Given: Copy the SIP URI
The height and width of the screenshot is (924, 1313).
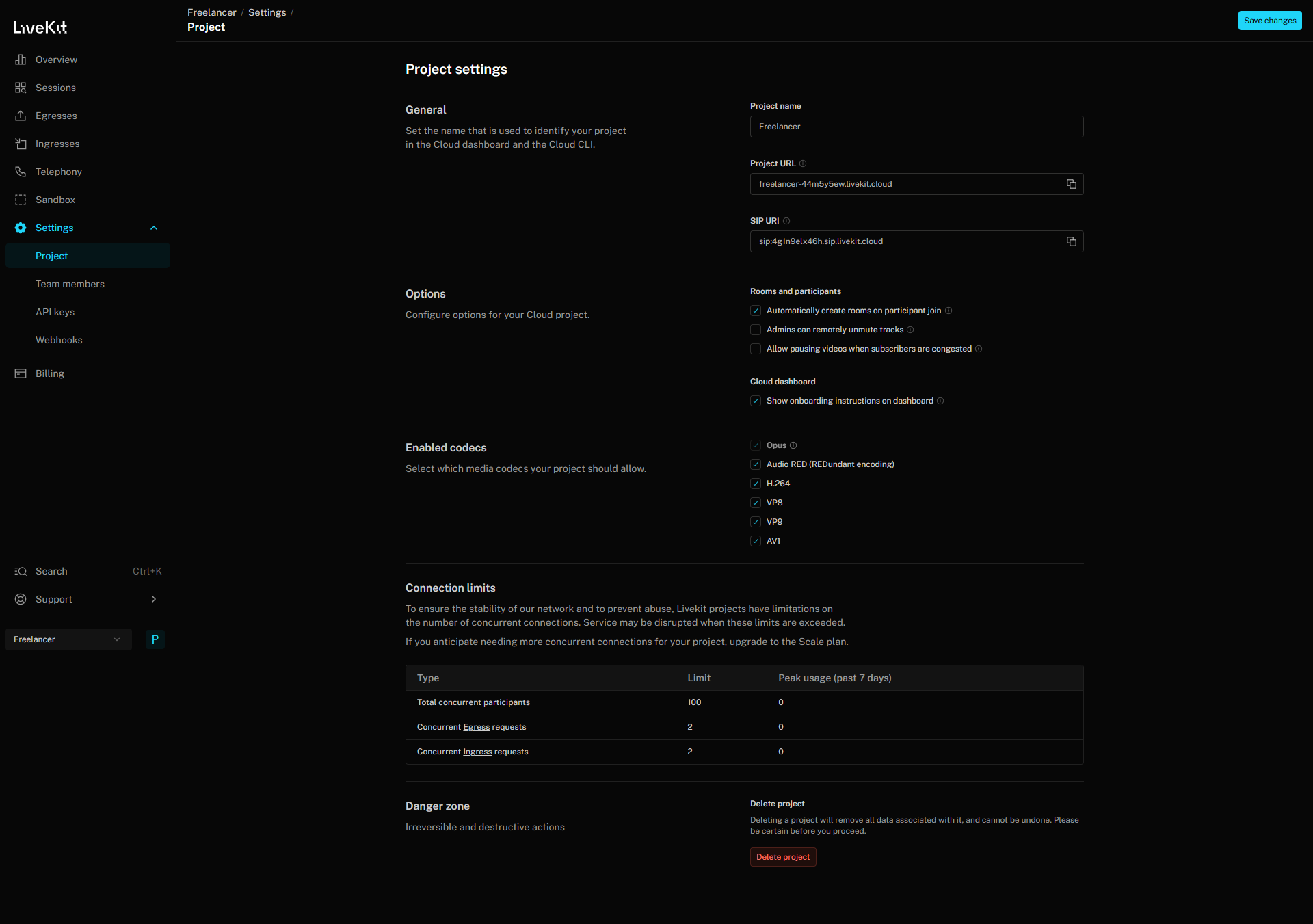Looking at the screenshot, I should (x=1072, y=241).
